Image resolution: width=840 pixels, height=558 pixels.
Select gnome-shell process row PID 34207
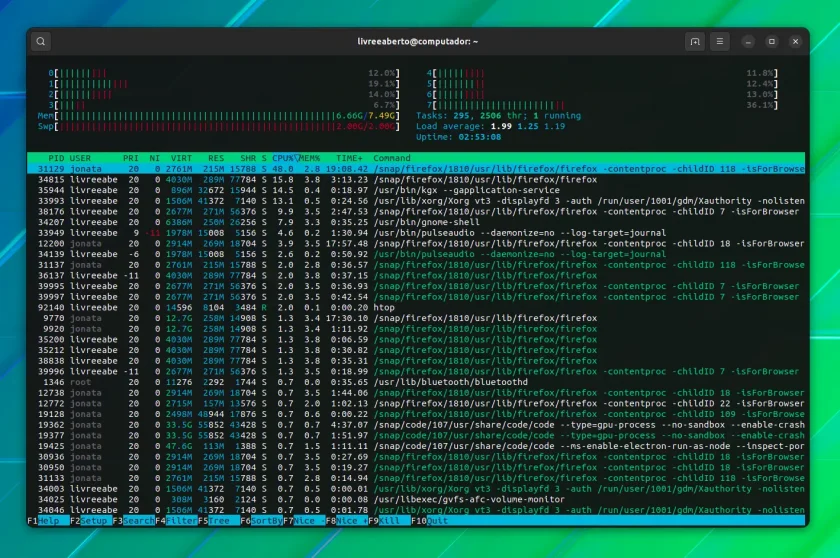pos(416,222)
